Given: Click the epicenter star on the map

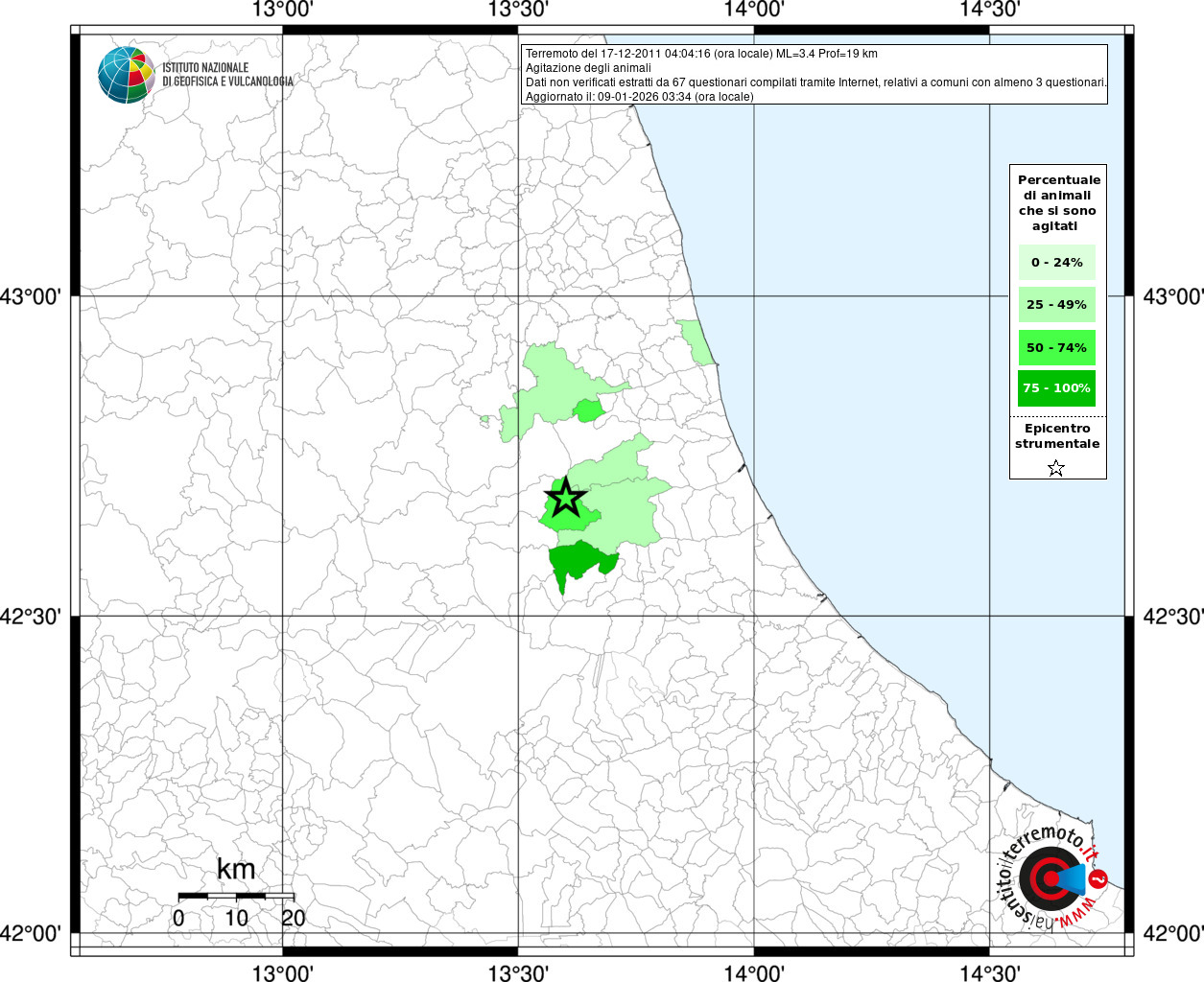Looking at the screenshot, I should pyautogui.click(x=565, y=498).
